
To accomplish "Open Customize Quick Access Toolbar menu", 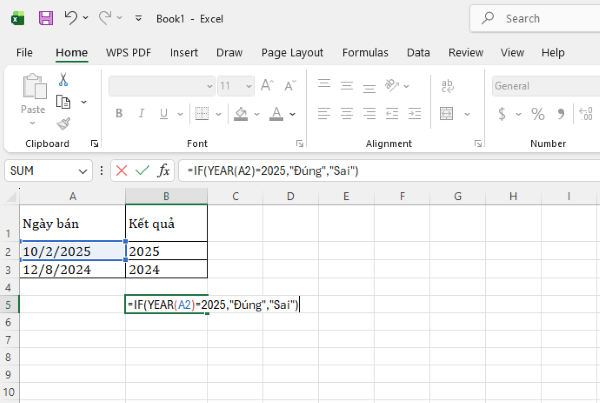I will [139, 18].
